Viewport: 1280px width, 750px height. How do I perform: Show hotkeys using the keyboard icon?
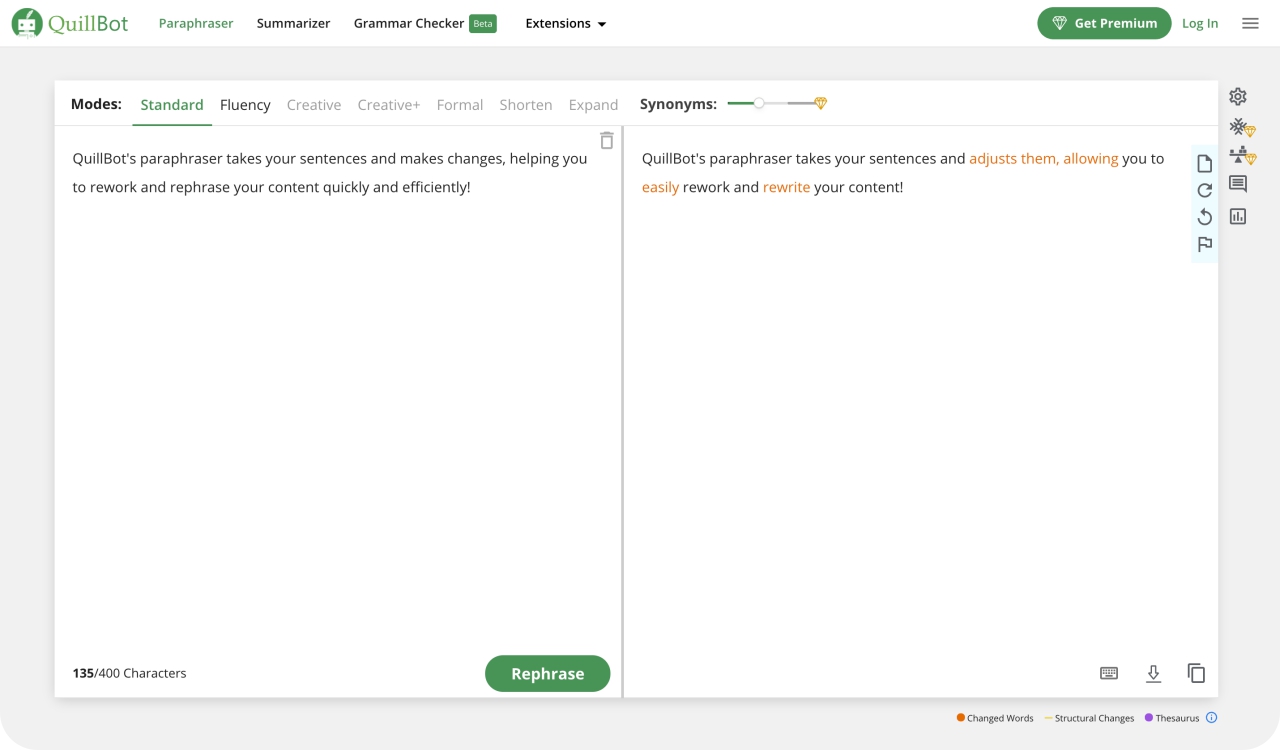point(1109,673)
